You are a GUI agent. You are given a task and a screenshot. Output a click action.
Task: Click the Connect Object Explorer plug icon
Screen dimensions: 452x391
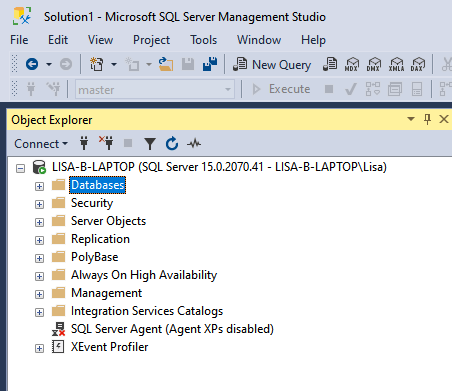pyautogui.click(x=84, y=143)
